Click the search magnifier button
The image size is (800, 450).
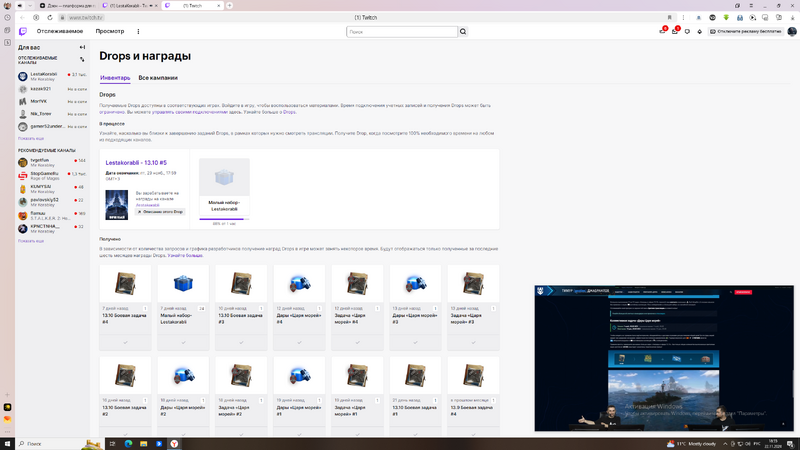(x=463, y=32)
